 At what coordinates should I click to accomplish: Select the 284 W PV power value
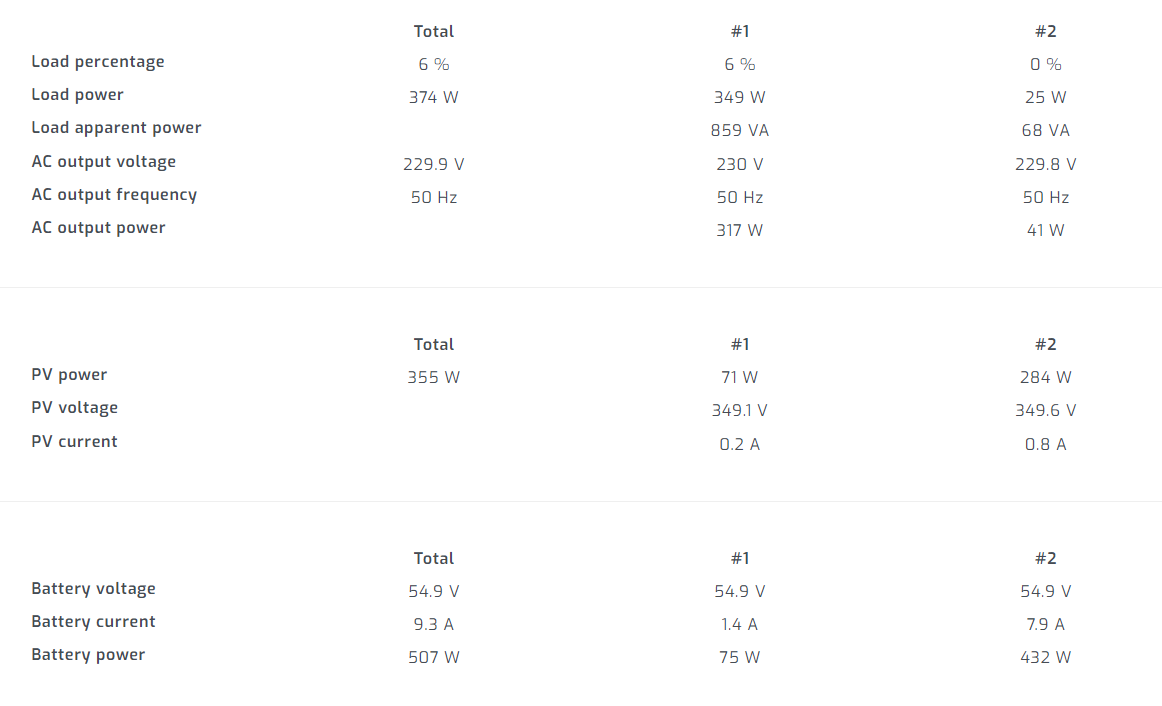tap(1046, 378)
